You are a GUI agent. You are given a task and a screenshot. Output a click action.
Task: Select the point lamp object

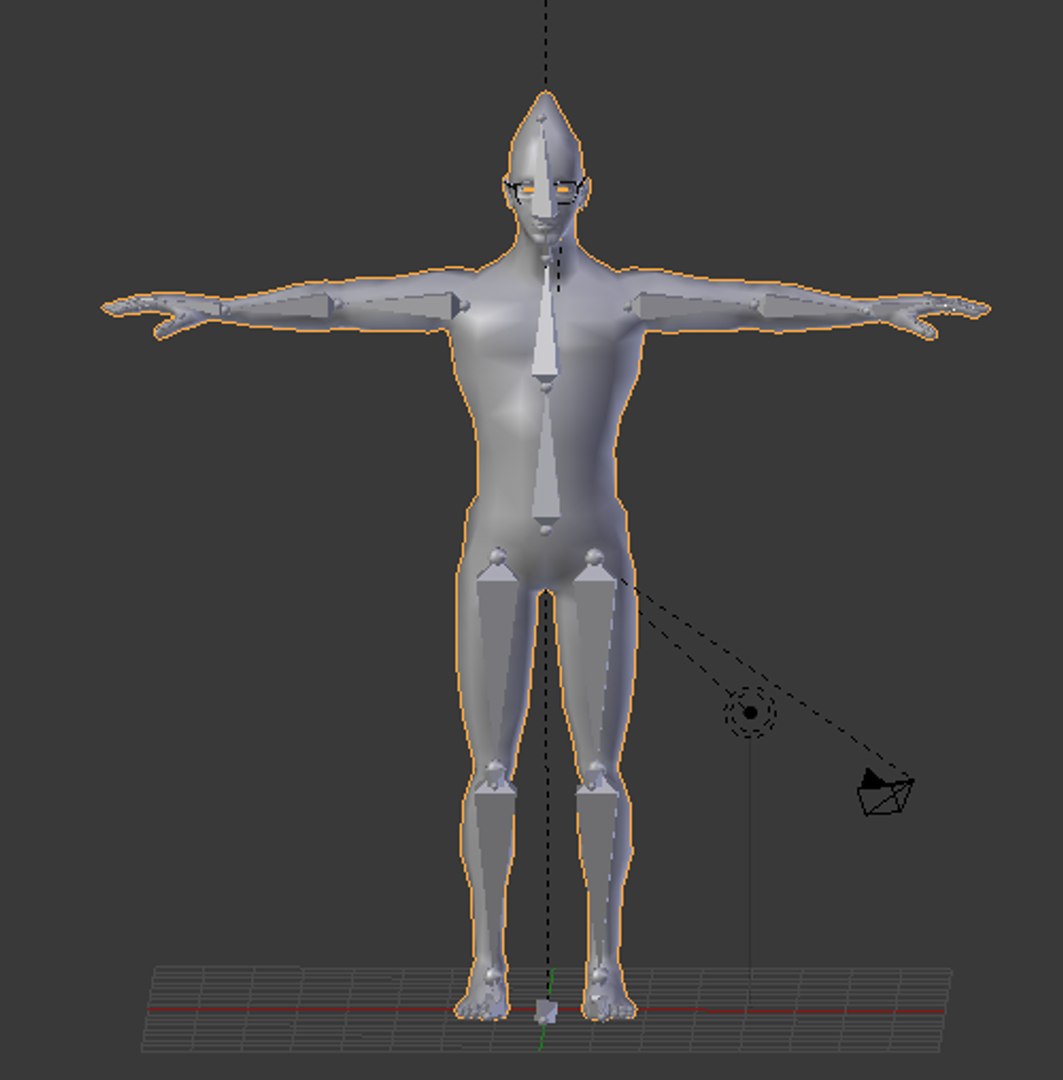pos(750,713)
